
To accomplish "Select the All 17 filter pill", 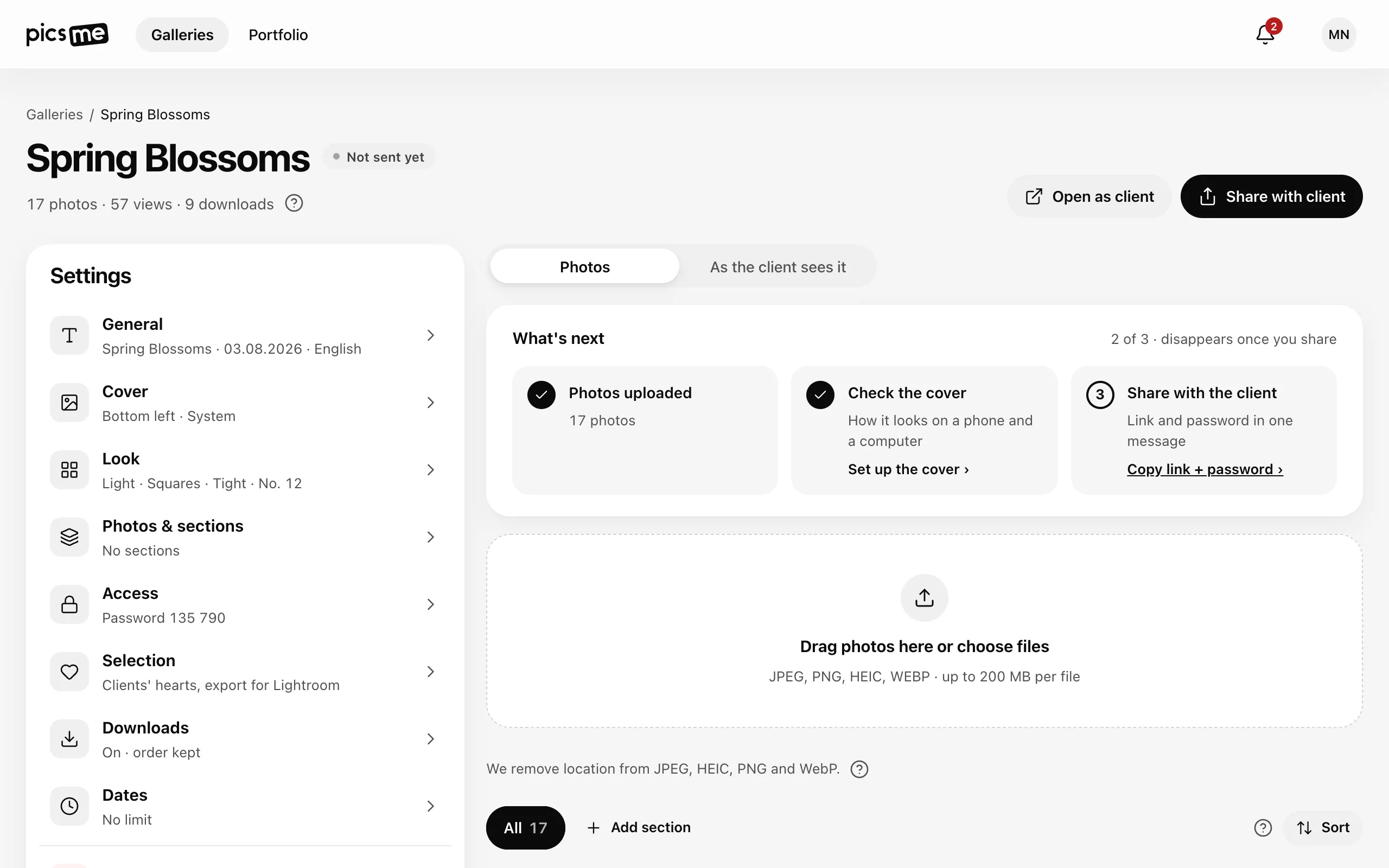I will pyautogui.click(x=525, y=827).
